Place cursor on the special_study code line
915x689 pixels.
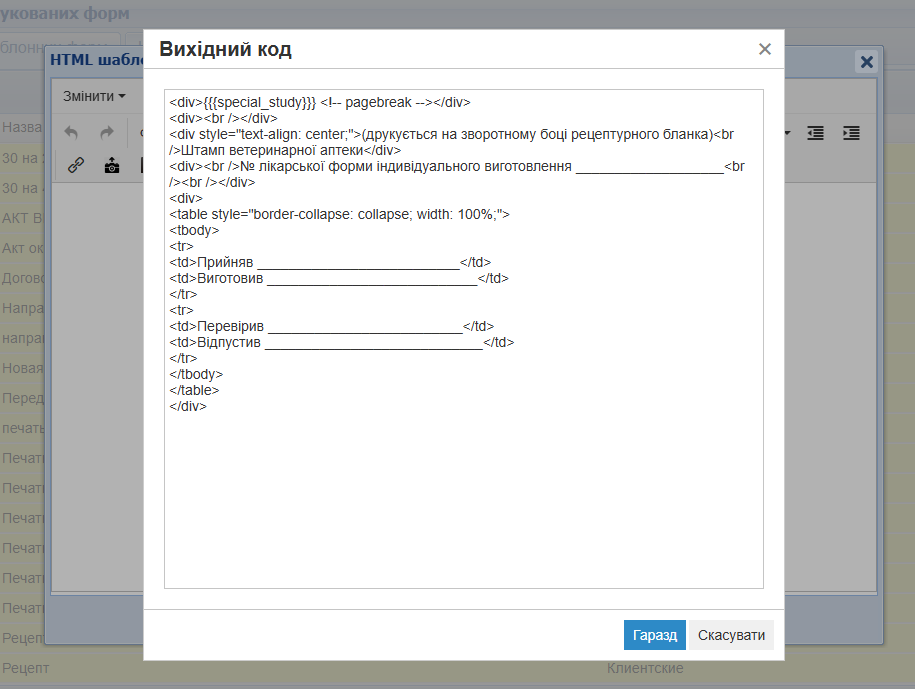[x=319, y=102]
